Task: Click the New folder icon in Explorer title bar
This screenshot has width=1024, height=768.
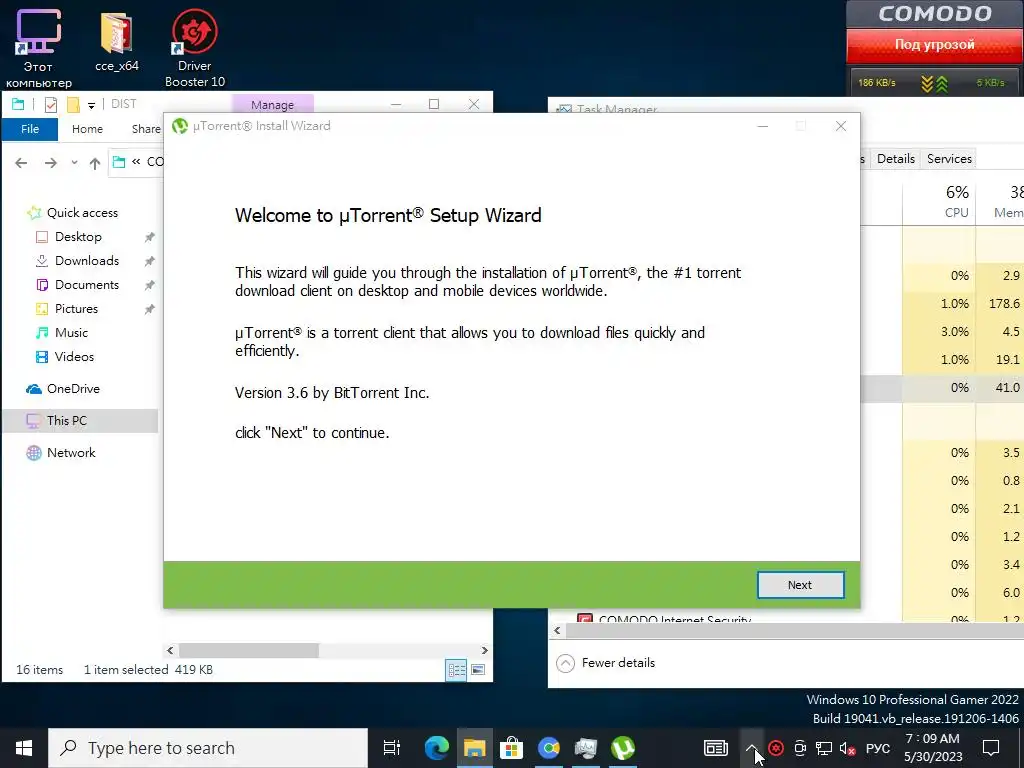Action: point(73,104)
